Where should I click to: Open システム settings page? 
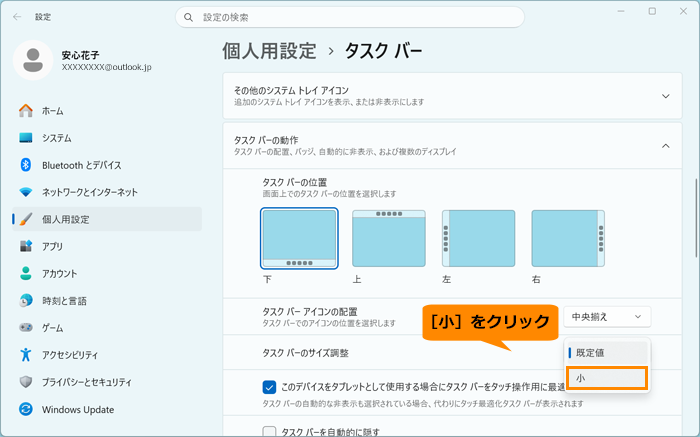point(107,138)
